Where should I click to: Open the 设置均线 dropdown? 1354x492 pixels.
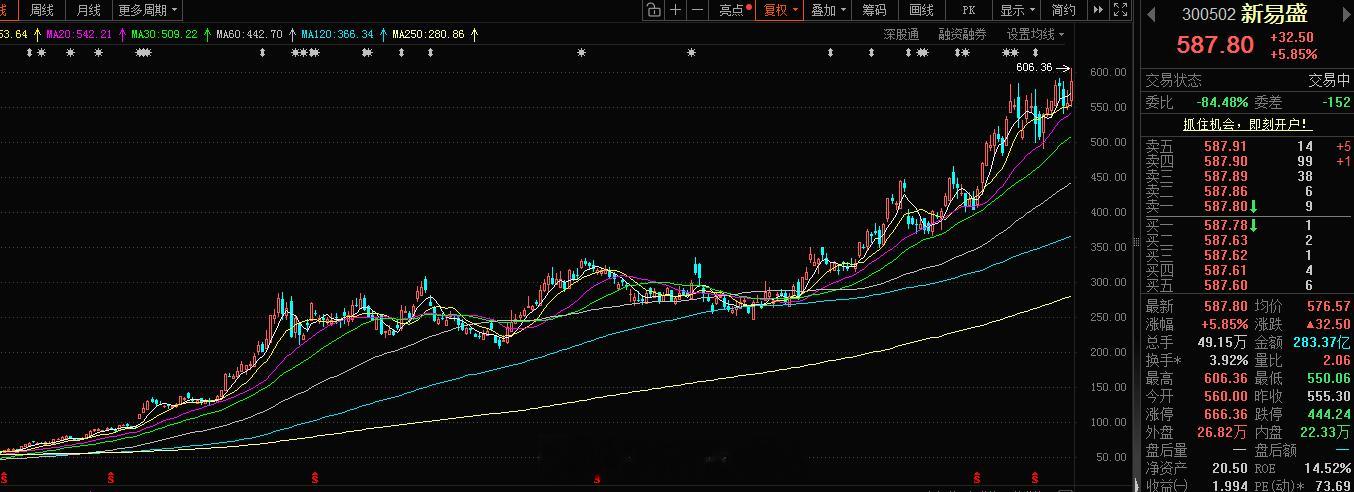(x=1035, y=34)
